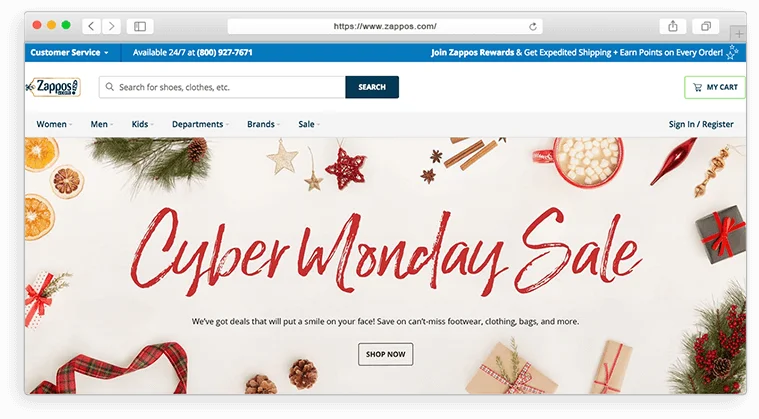Expand the Customer Service dropdown
The width and height of the screenshot is (759, 419).
[x=69, y=52]
